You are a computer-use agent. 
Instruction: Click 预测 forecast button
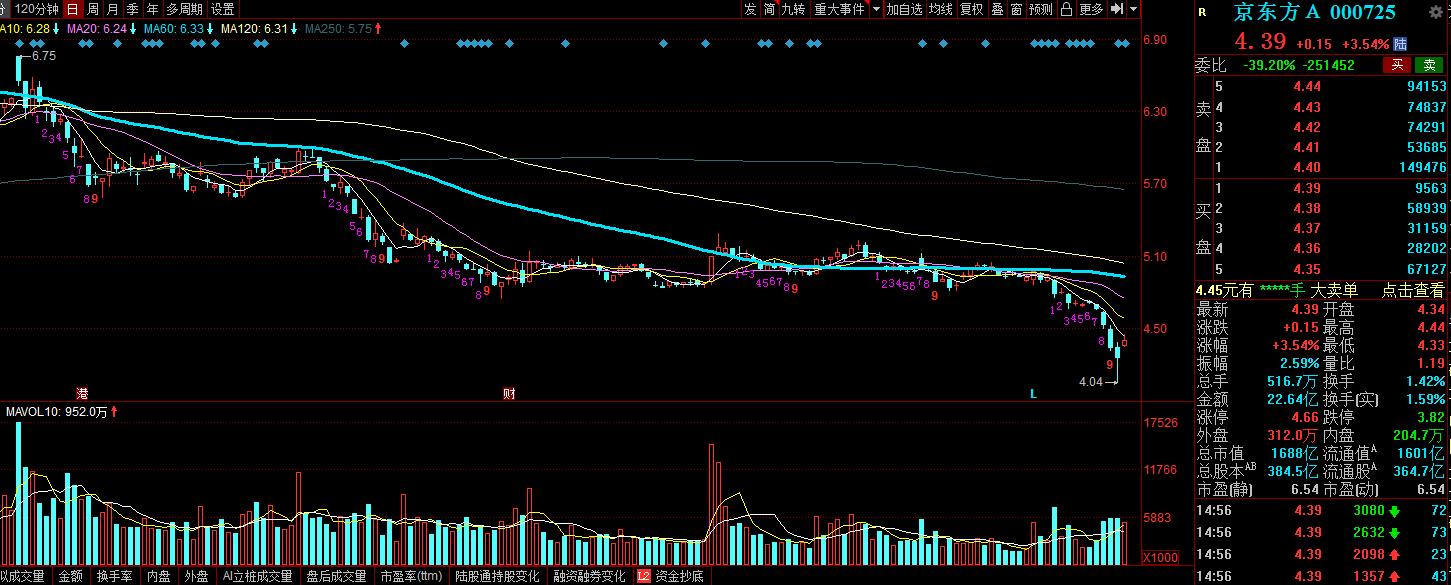[x=1041, y=9]
